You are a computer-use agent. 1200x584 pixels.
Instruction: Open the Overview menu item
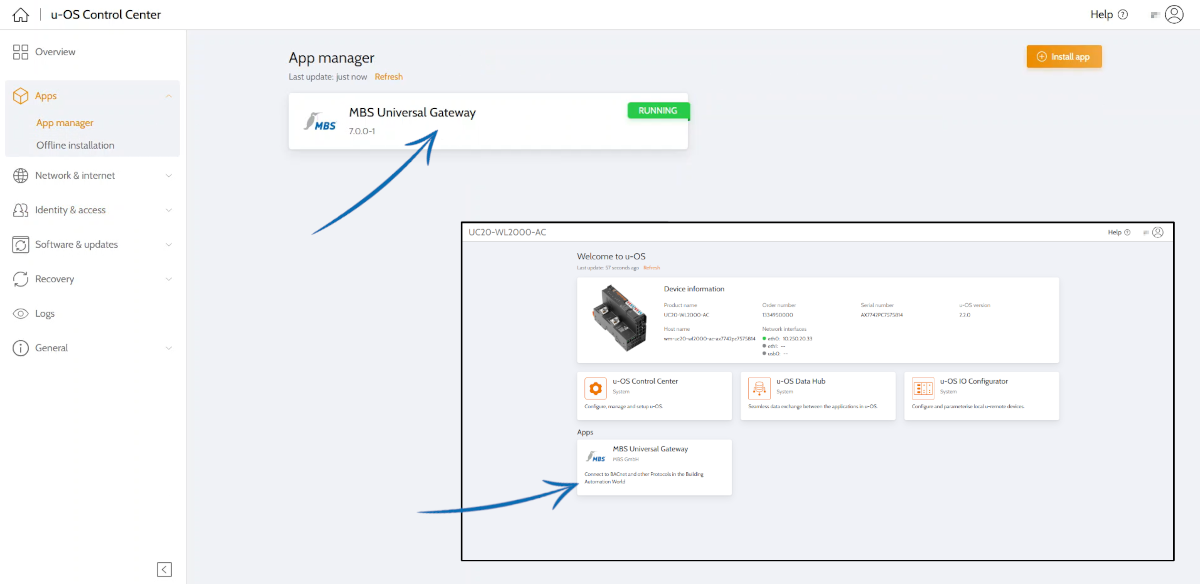click(92, 52)
